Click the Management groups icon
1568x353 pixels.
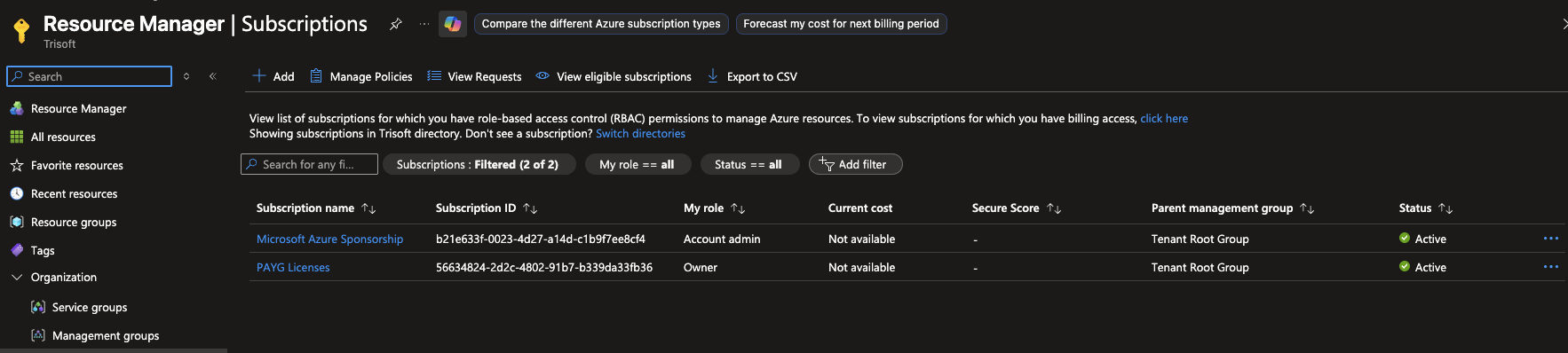coord(38,335)
